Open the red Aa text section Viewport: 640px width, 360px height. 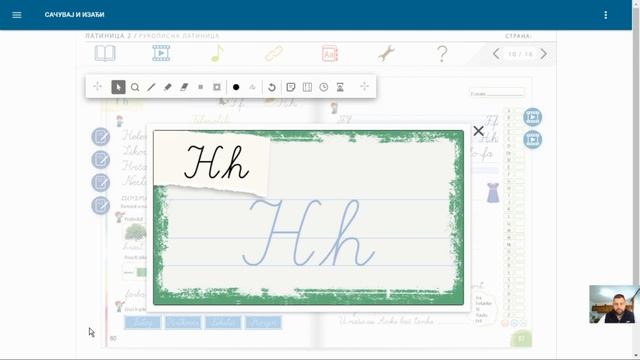(x=330, y=53)
